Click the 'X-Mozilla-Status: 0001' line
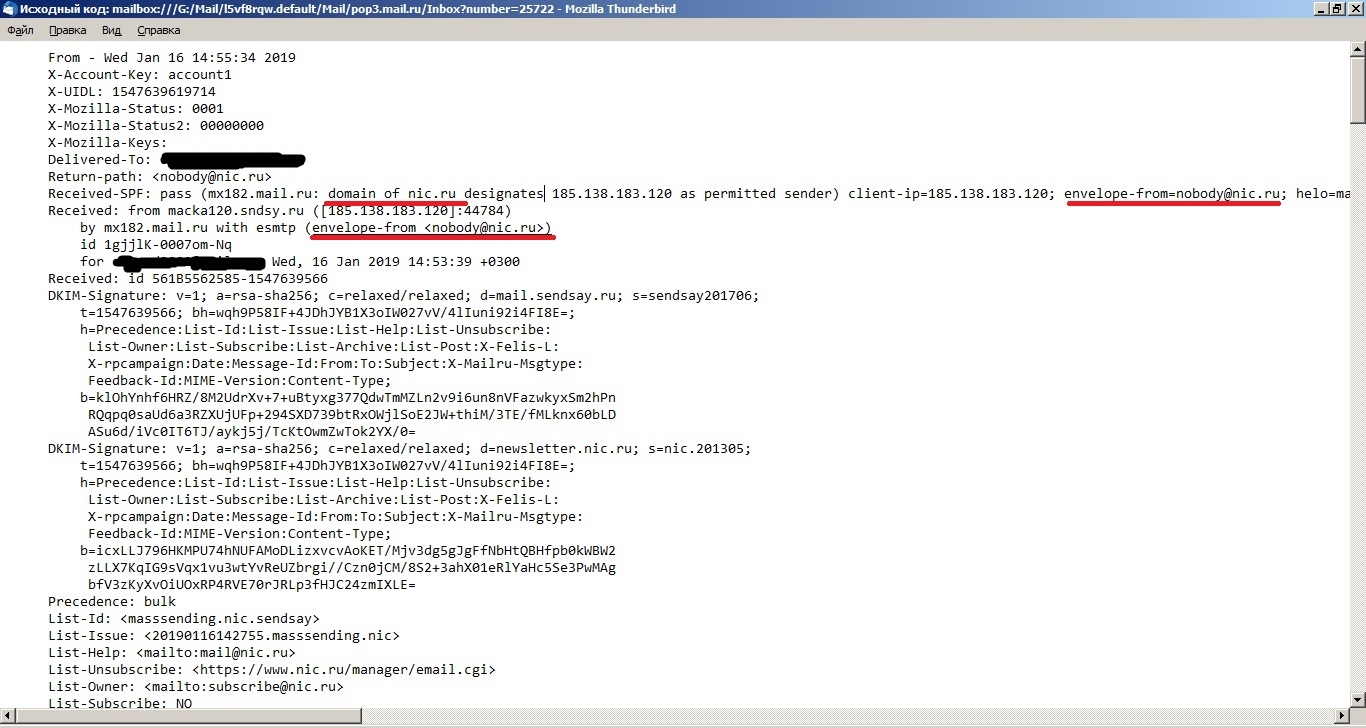This screenshot has height=728, width=1366. (136, 108)
